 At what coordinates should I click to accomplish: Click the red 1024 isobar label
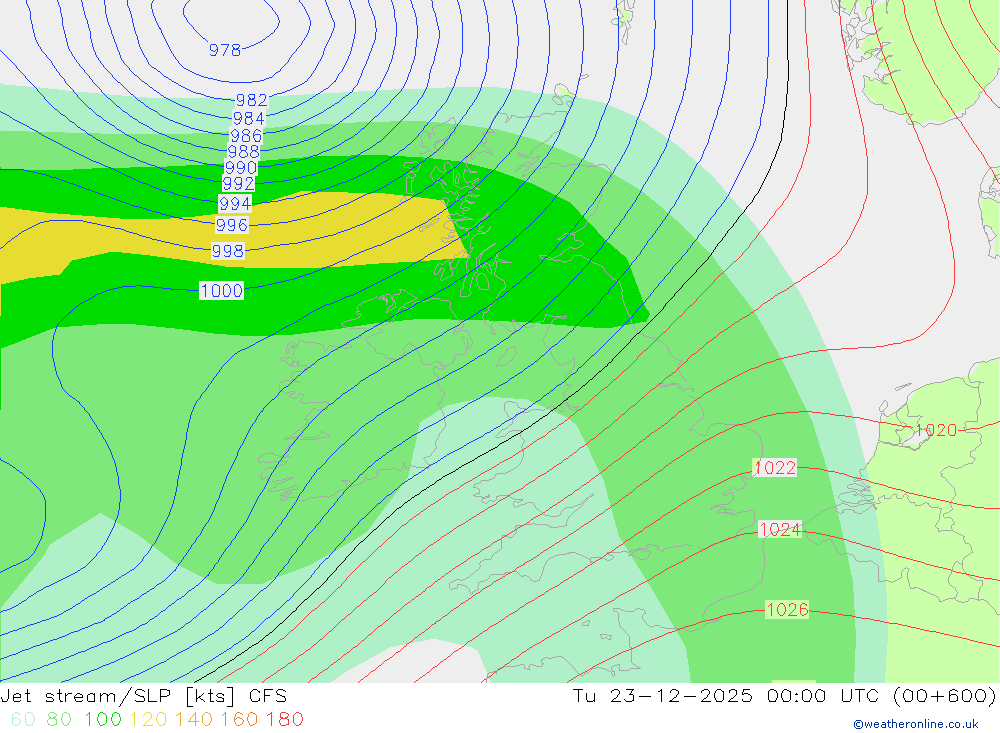point(780,529)
